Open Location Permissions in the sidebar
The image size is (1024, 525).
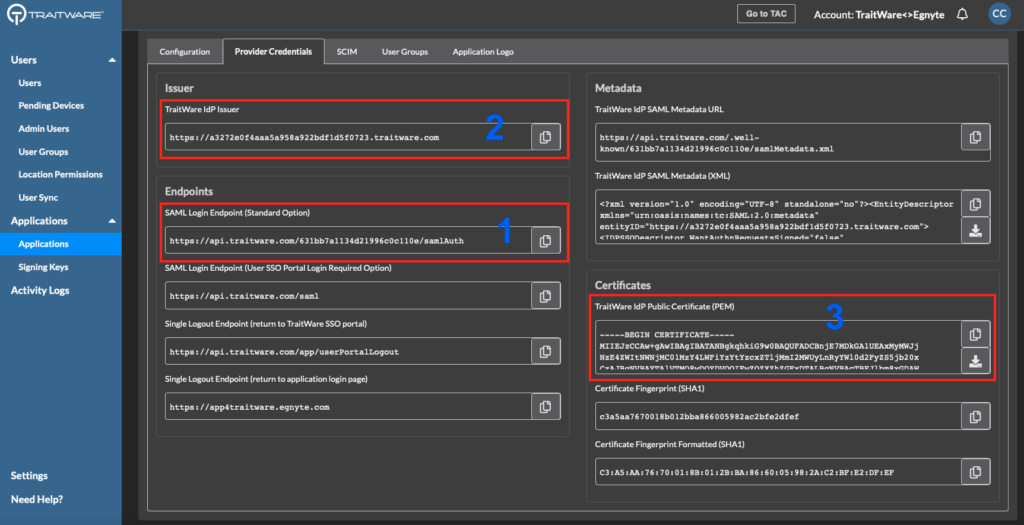[x=60, y=174]
